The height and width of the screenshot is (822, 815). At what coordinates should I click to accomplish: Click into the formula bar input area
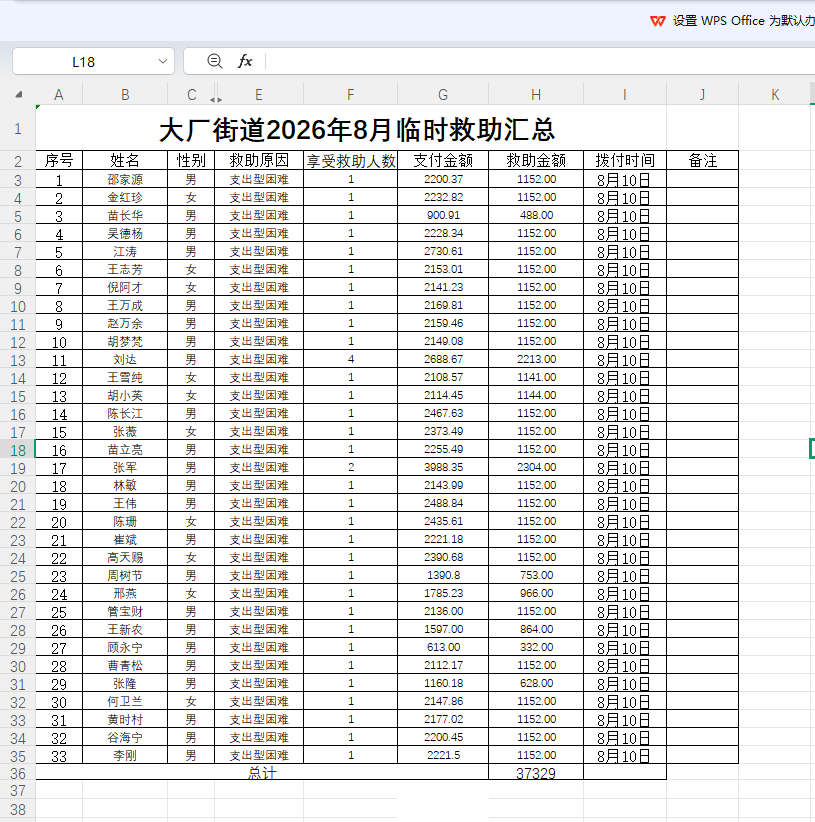pos(540,61)
